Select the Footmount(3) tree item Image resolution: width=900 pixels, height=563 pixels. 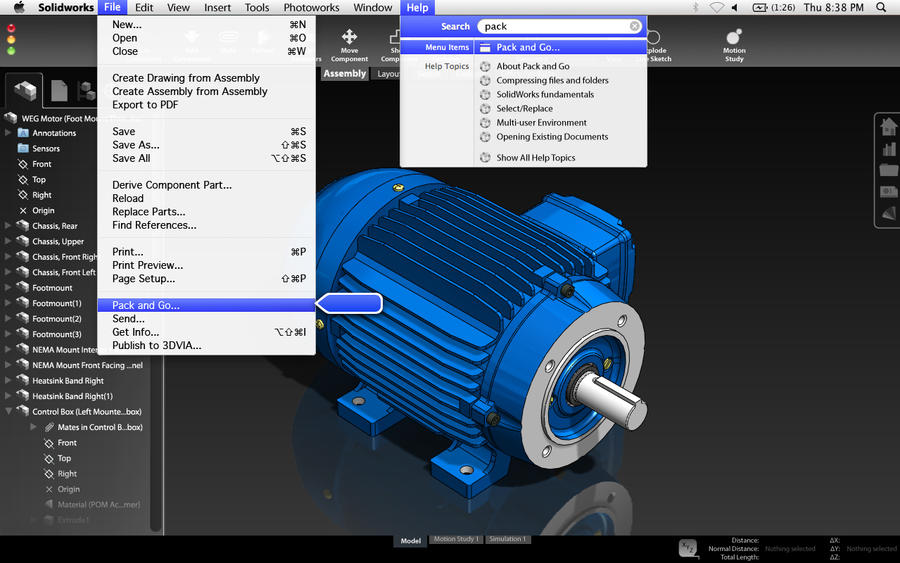[57, 334]
